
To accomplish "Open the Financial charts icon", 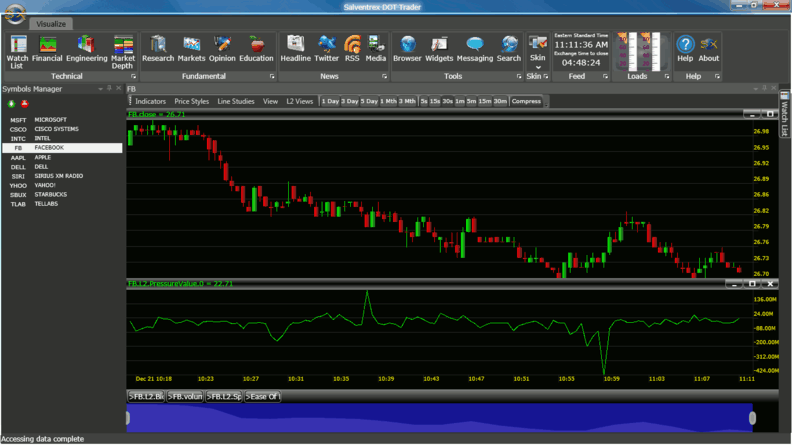I will tap(47, 49).
